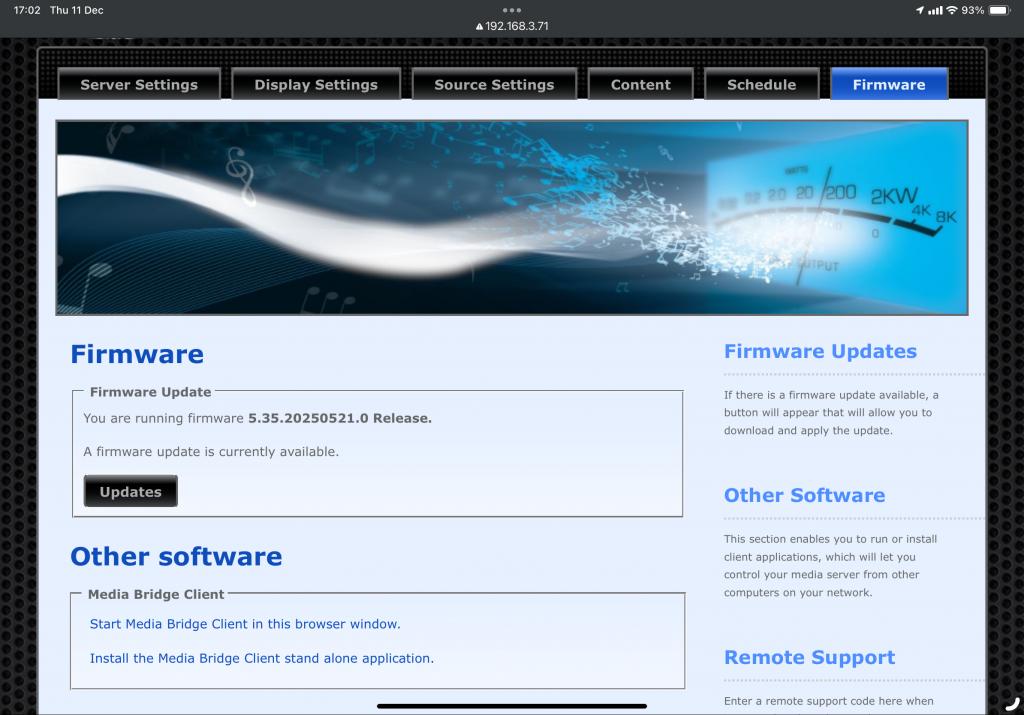Start Media Bridge Client in this browser window

245,624
